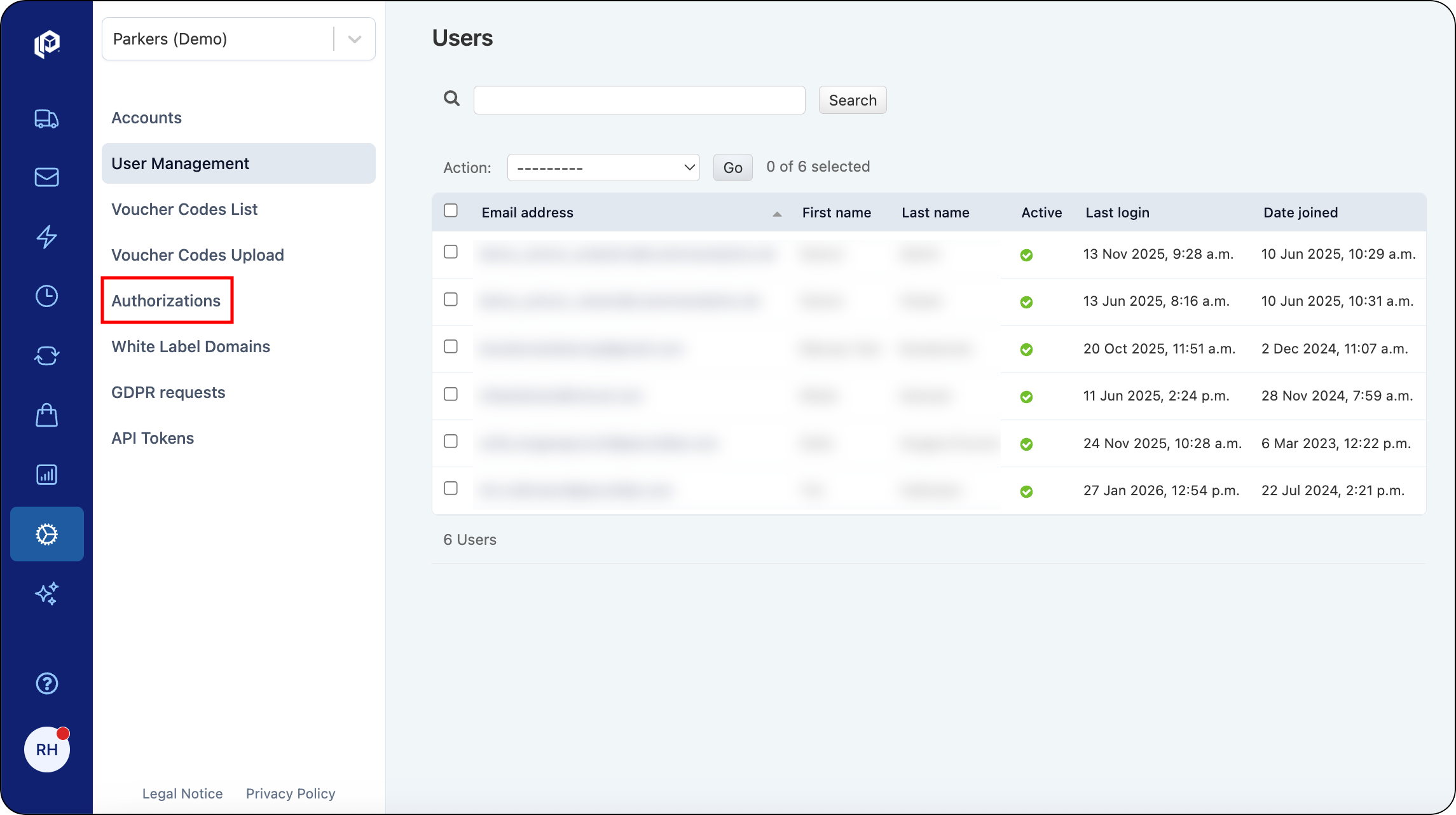The height and width of the screenshot is (815, 1456).
Task: Select the sync arrows icon
Action: point(46,355)
